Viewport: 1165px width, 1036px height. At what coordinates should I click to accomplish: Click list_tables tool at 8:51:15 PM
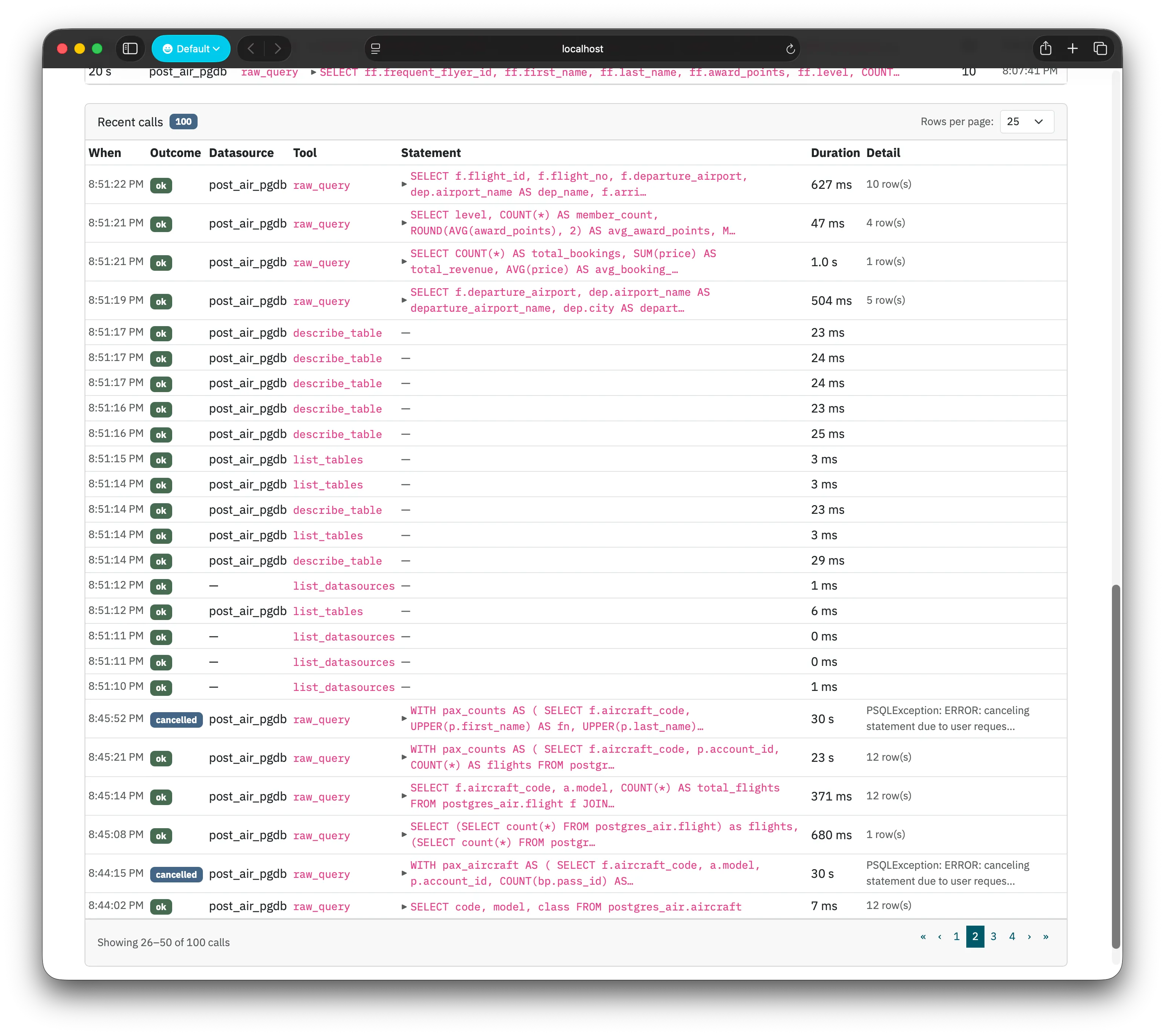pos(328,459)
